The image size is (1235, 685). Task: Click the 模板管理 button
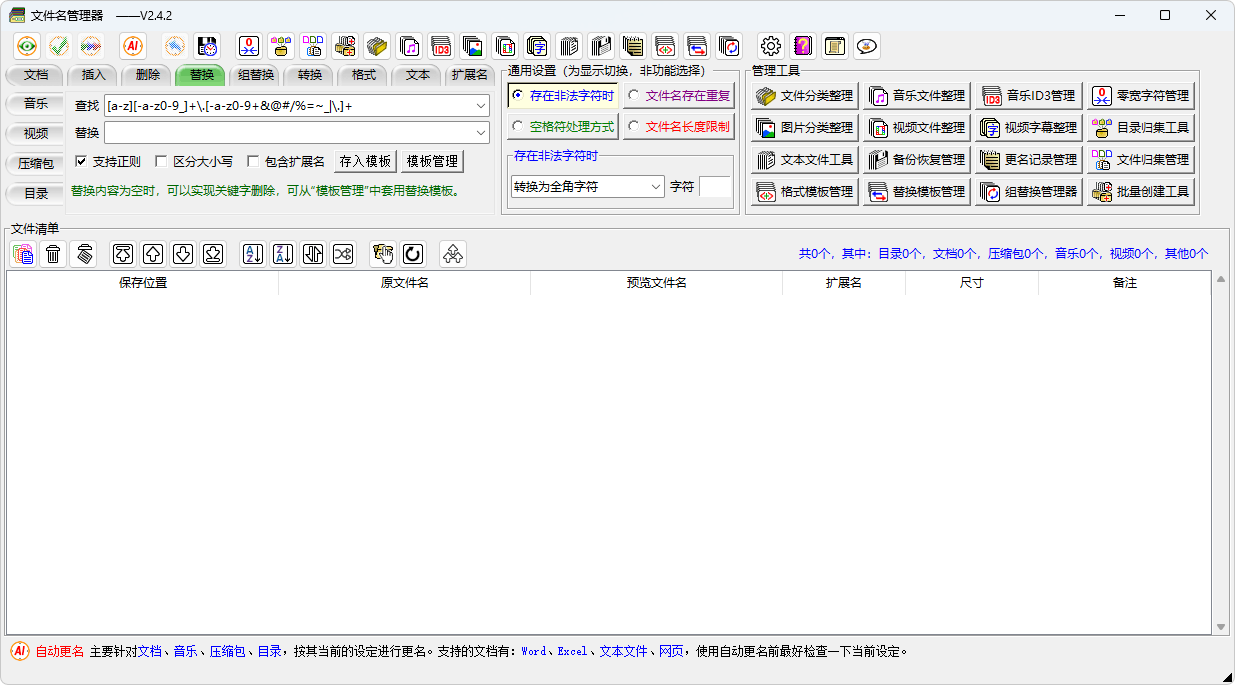pyautogui.click(x=432, y=161)
